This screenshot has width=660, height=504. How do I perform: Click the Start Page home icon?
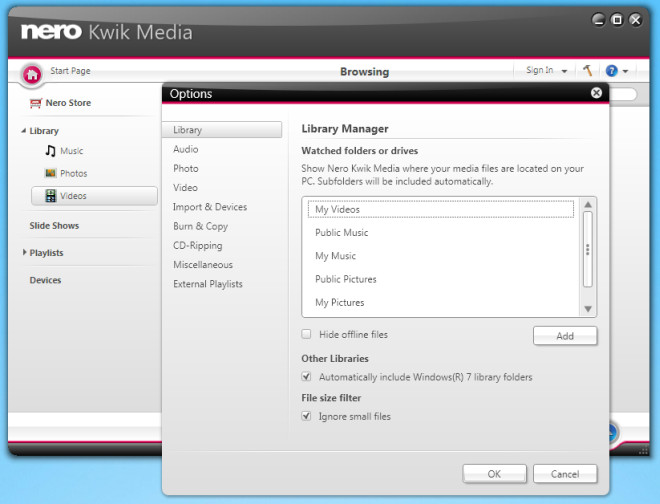[32, 75]
